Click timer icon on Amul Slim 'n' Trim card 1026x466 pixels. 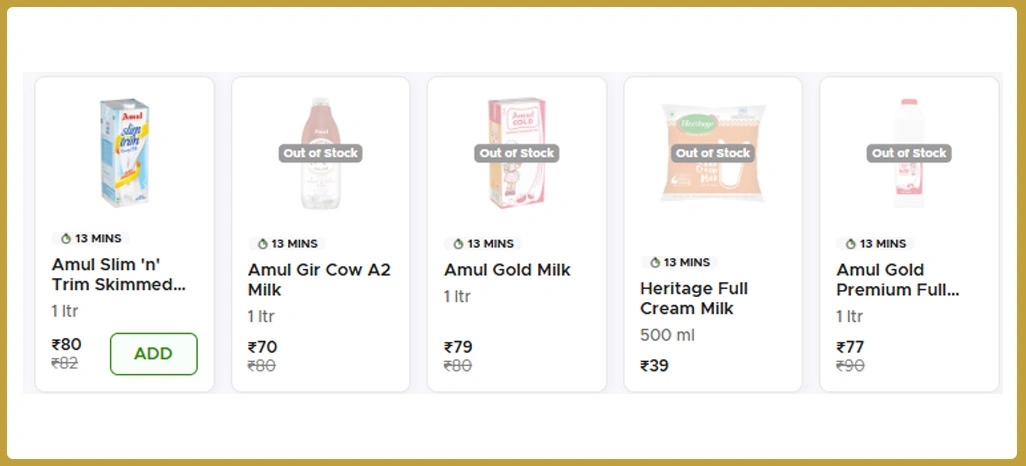tap(66, 239)
